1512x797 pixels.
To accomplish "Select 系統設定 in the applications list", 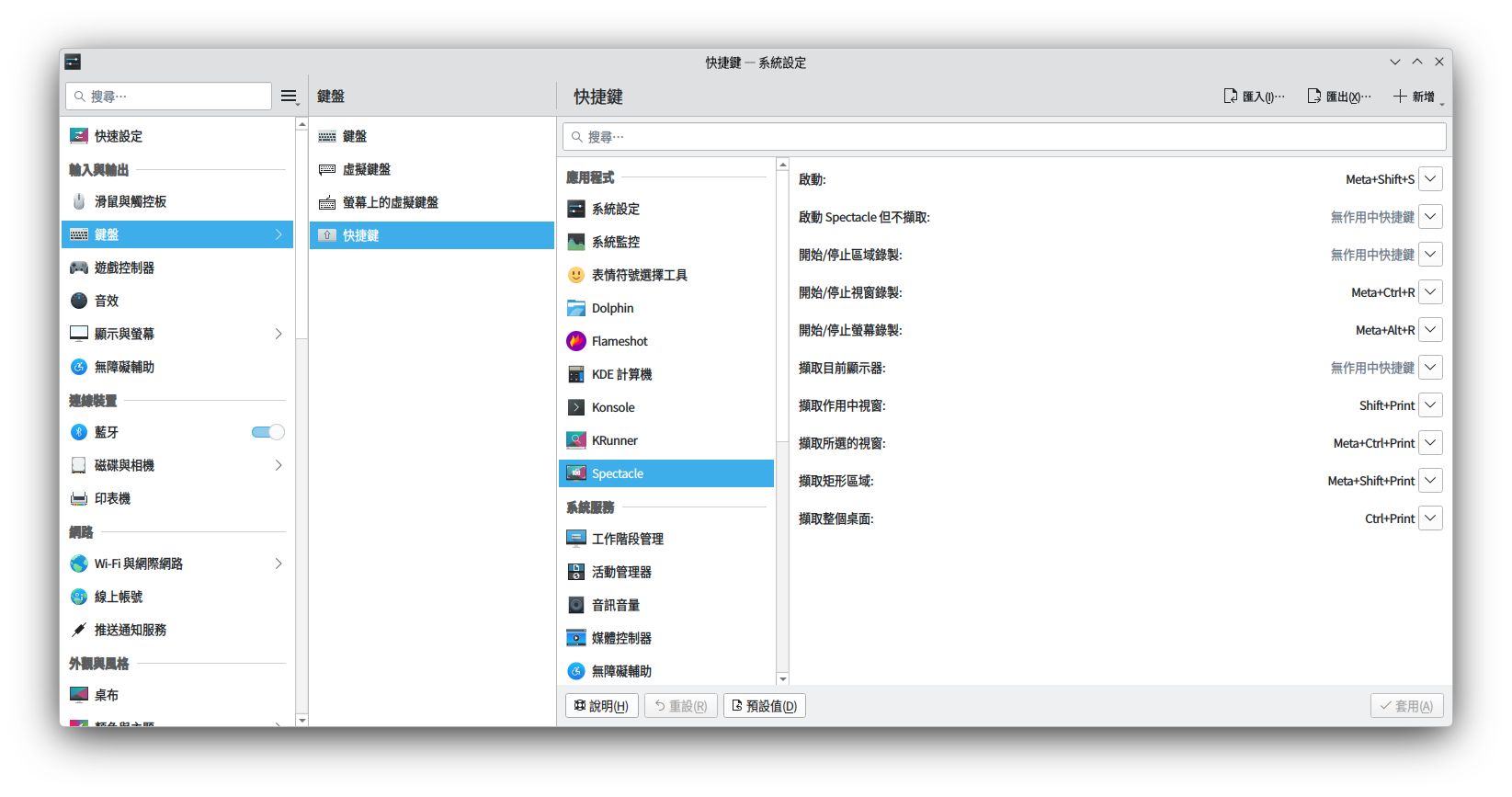I will [666, 209].
